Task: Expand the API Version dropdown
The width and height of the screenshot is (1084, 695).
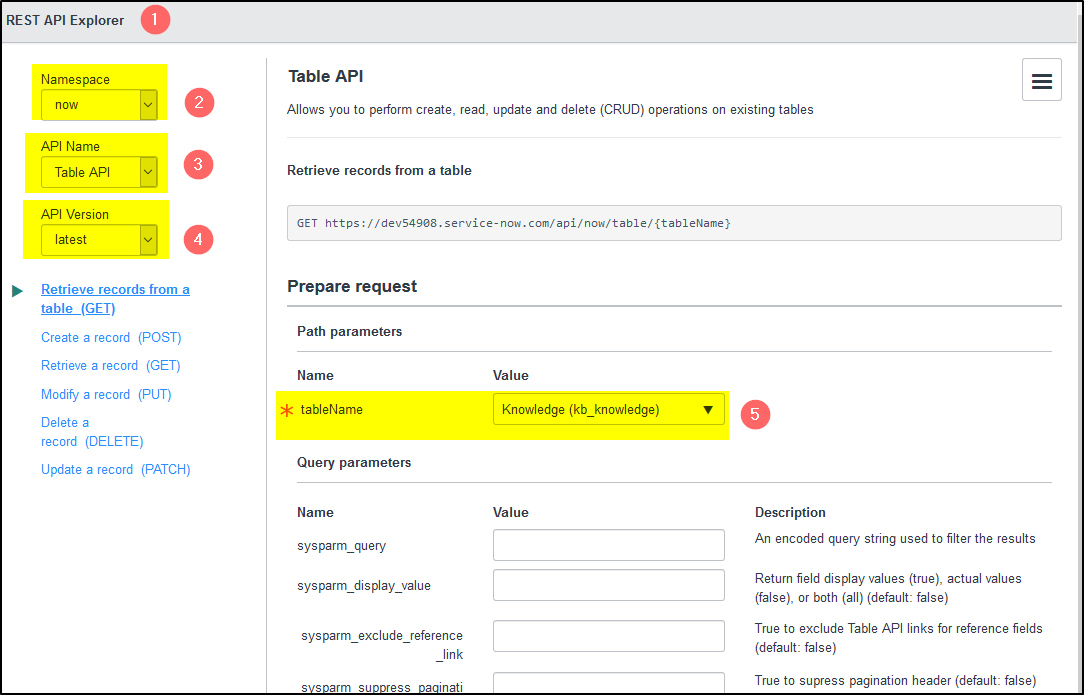Action: (98, 239)
